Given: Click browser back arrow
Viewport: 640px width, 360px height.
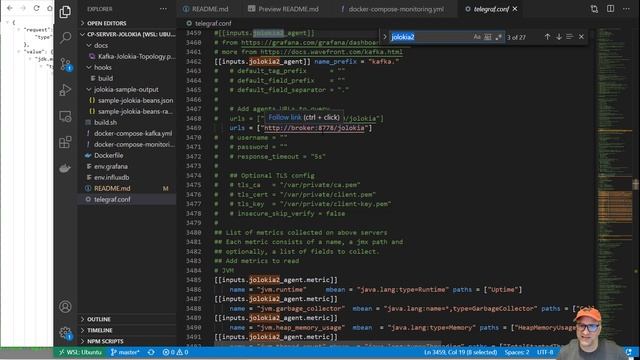Looking at the screenshot, I should (10, 8).
